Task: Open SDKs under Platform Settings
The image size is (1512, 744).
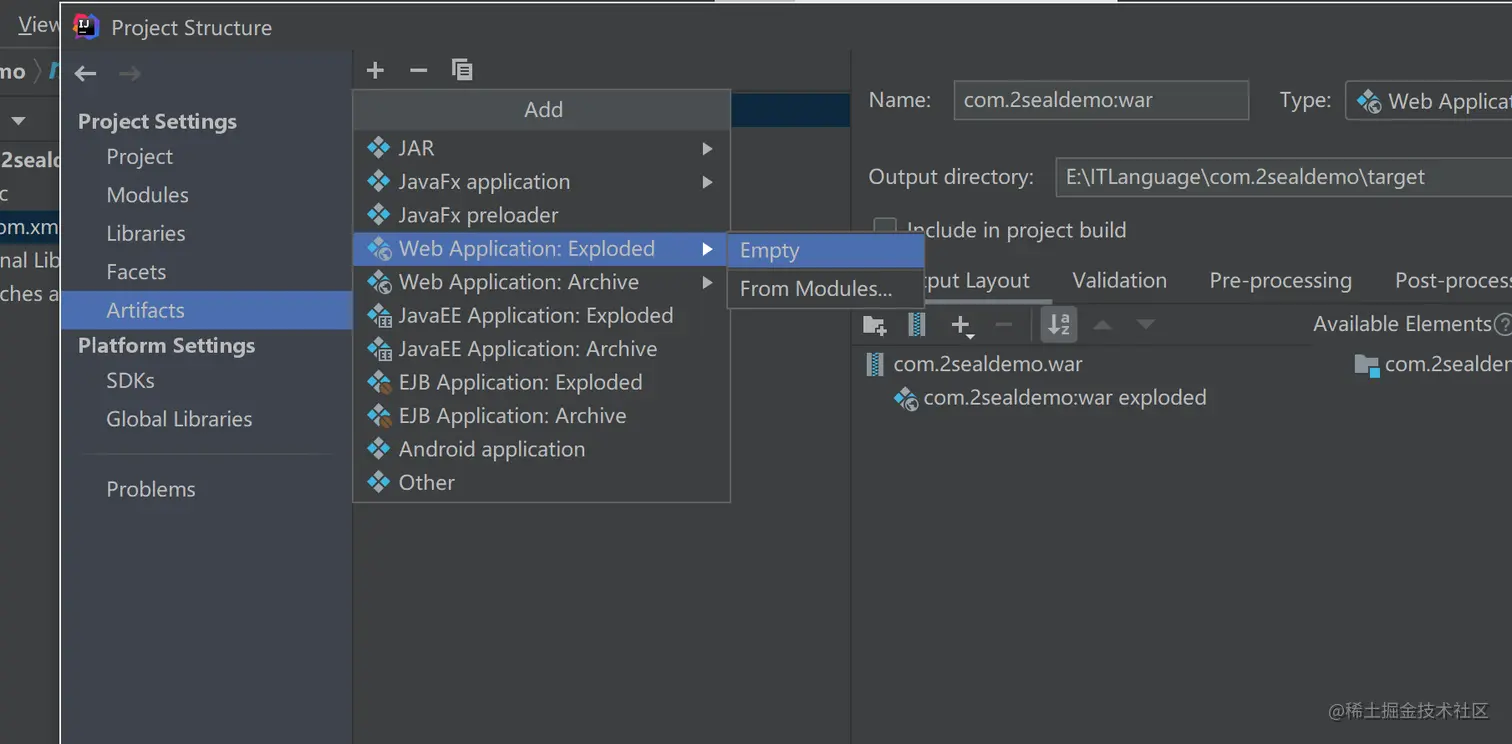Action: pyautogui.click(x=130, y=381)
